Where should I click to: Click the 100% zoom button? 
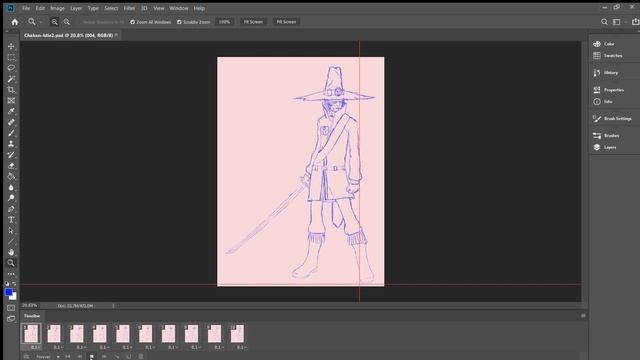224,22
